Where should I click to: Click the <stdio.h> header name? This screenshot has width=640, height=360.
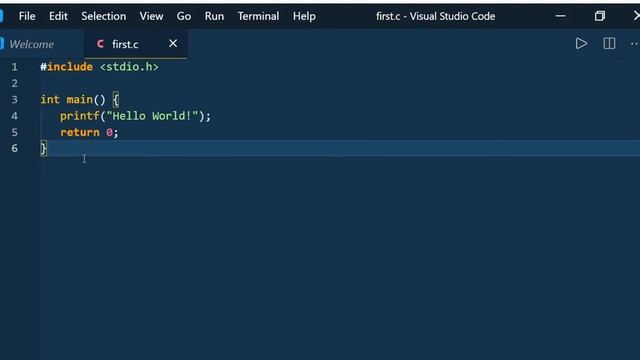click(x=129, y=67)
